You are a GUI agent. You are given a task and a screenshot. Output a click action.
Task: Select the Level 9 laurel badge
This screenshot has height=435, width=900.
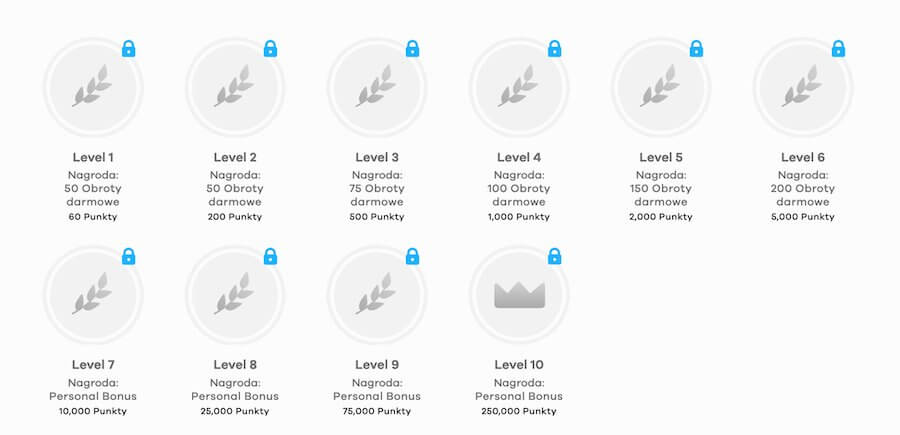click(377, 295)
